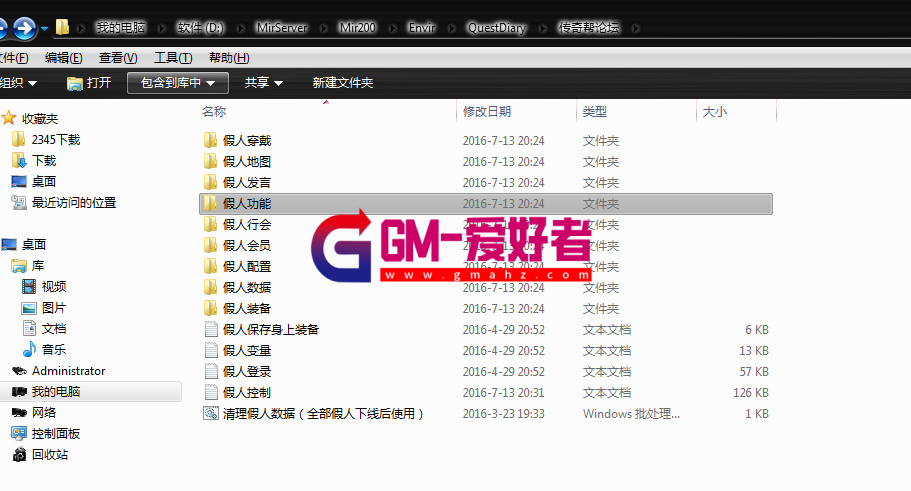The height and width of the screenshot is (491, 911).
Task: Click the 假人控制 text document icon
Action: point(210,393)
